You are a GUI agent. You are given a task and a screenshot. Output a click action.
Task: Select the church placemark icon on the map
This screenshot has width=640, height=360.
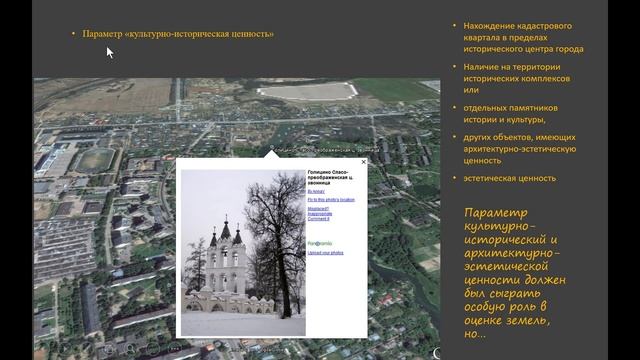click(272, 147)
